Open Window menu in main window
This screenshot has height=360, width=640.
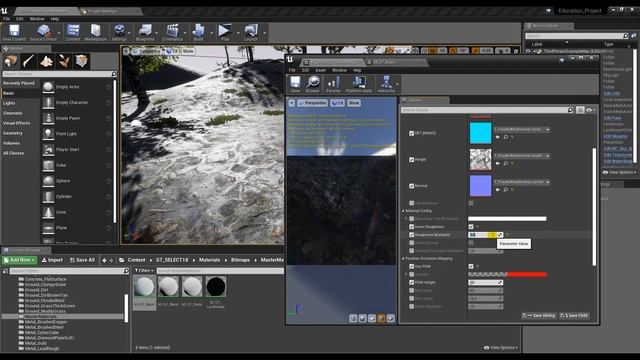[x=37, y=18]
